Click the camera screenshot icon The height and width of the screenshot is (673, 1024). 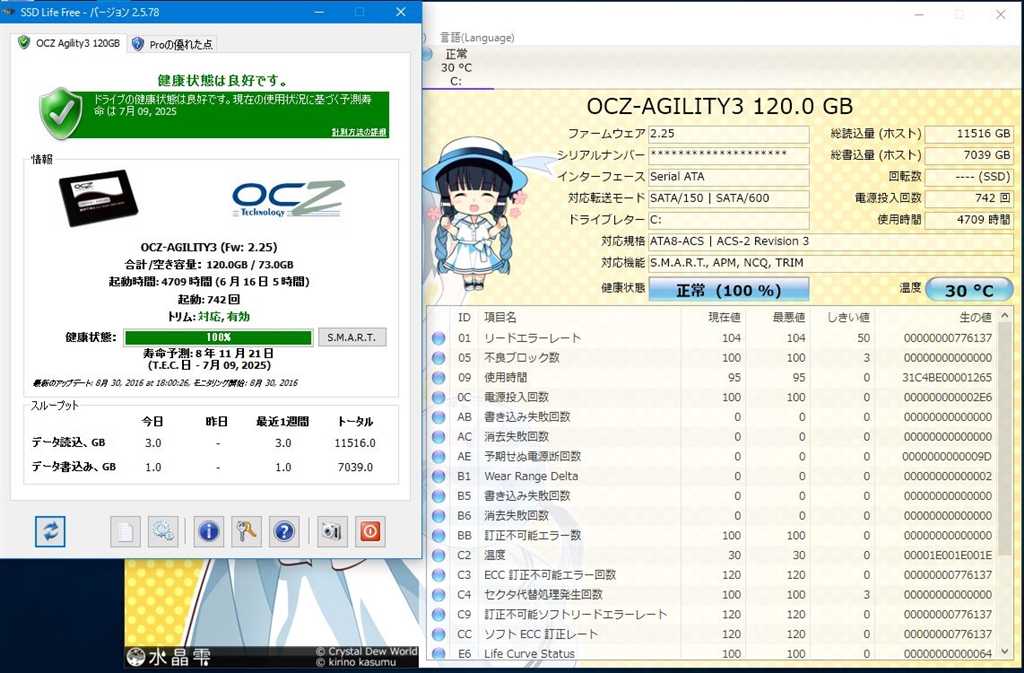pyautogui.click(x=332, y=531)
